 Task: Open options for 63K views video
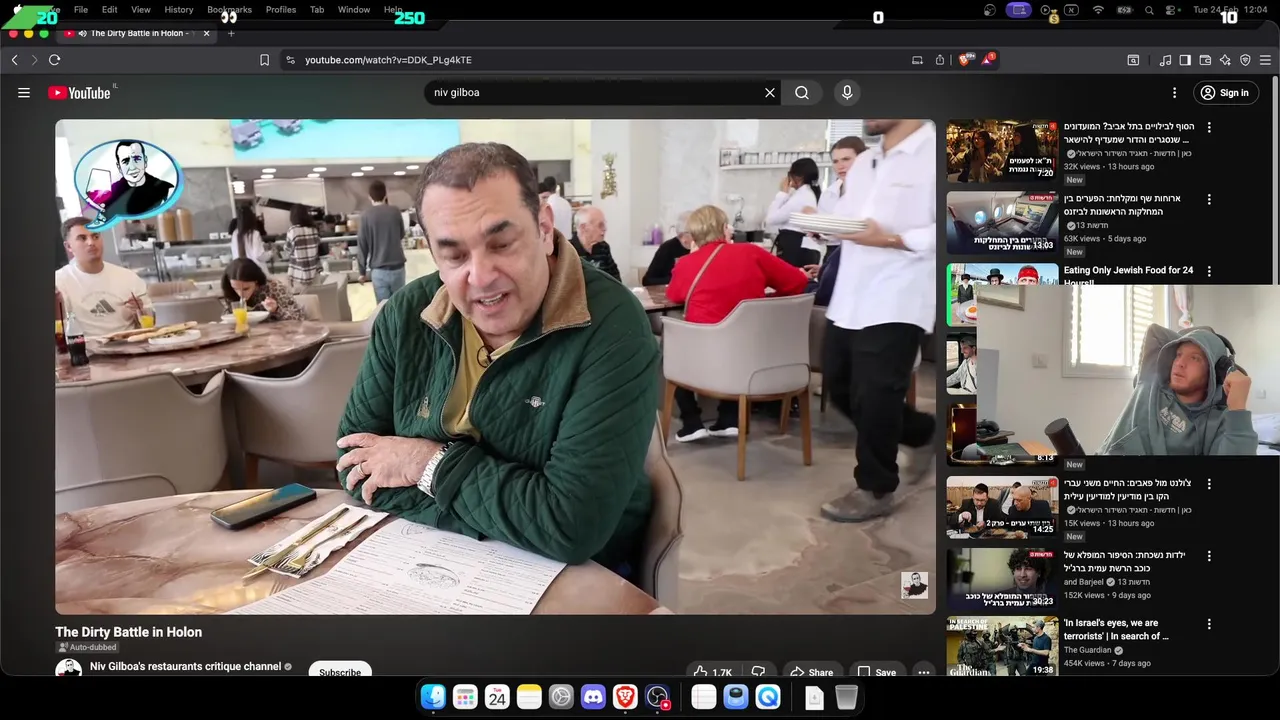pyautogui.click(x=1209, y=199)
